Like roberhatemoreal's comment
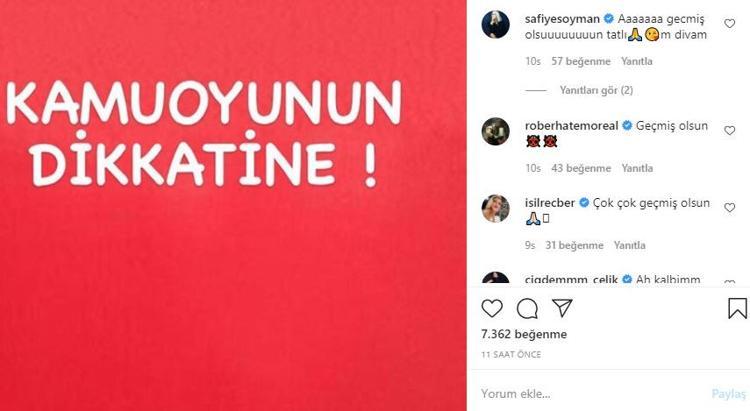Viewport: 750px width, 411px height. coord(729,131)
